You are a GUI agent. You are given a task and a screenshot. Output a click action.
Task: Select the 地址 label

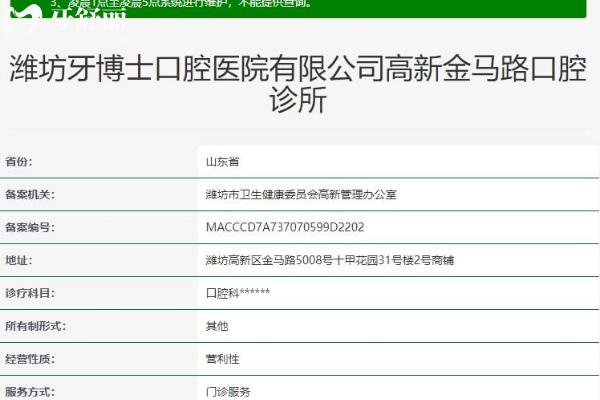click(19, 260)
